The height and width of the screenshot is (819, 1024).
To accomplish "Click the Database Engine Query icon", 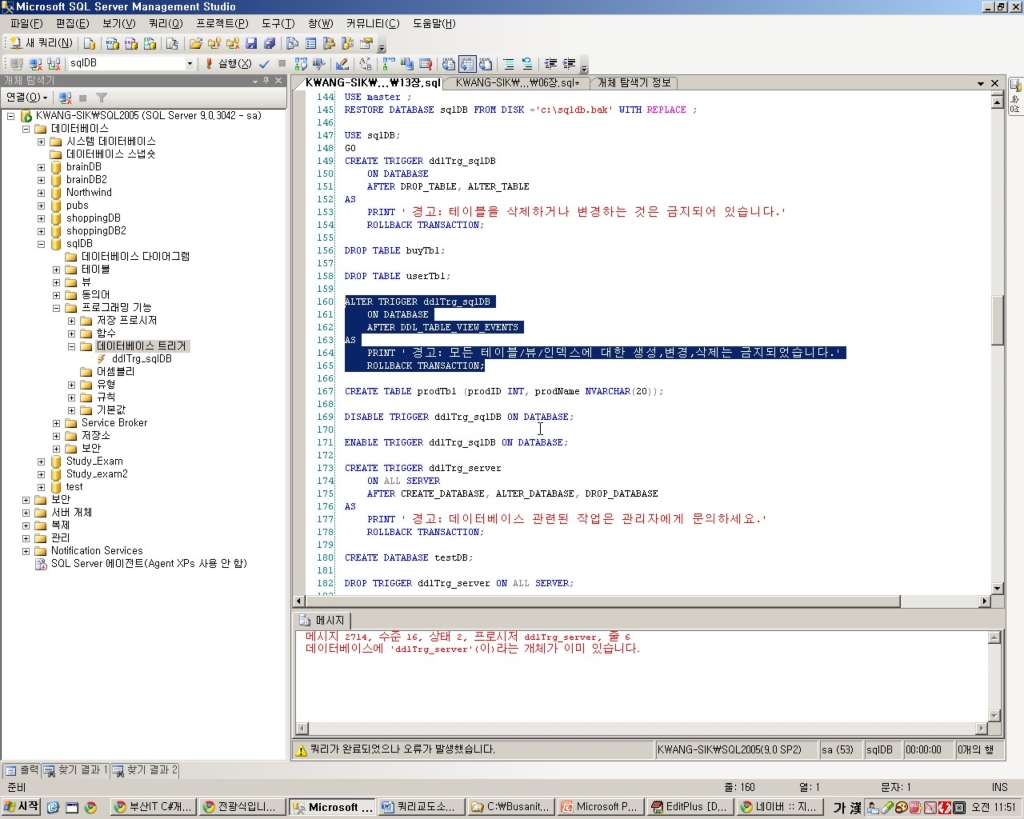I will tap(89, 44).
